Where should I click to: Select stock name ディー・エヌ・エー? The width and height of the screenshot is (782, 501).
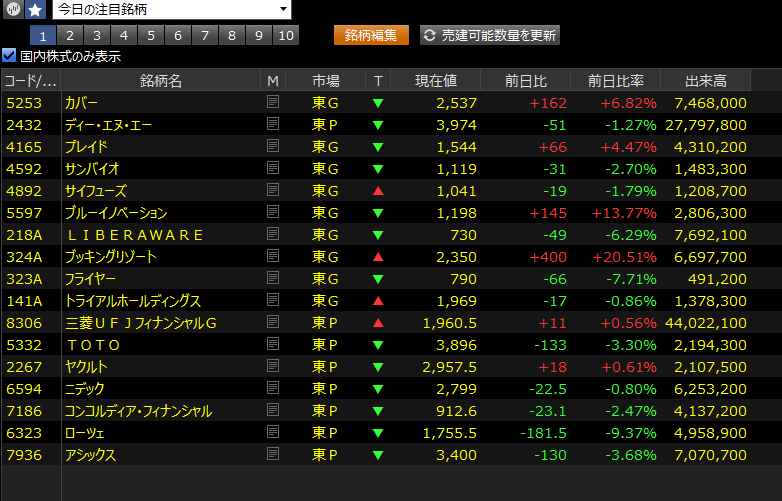(x=108, y=125)
